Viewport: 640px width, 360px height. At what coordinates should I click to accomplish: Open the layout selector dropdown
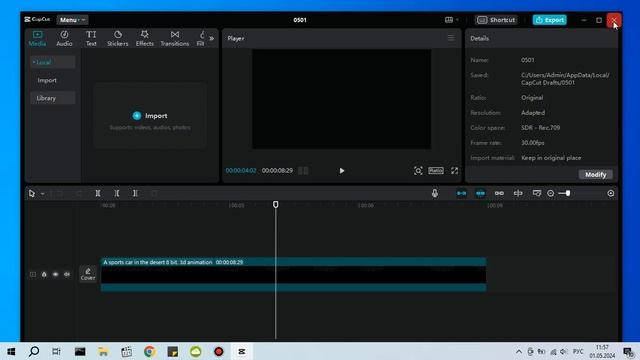point(451,20)
